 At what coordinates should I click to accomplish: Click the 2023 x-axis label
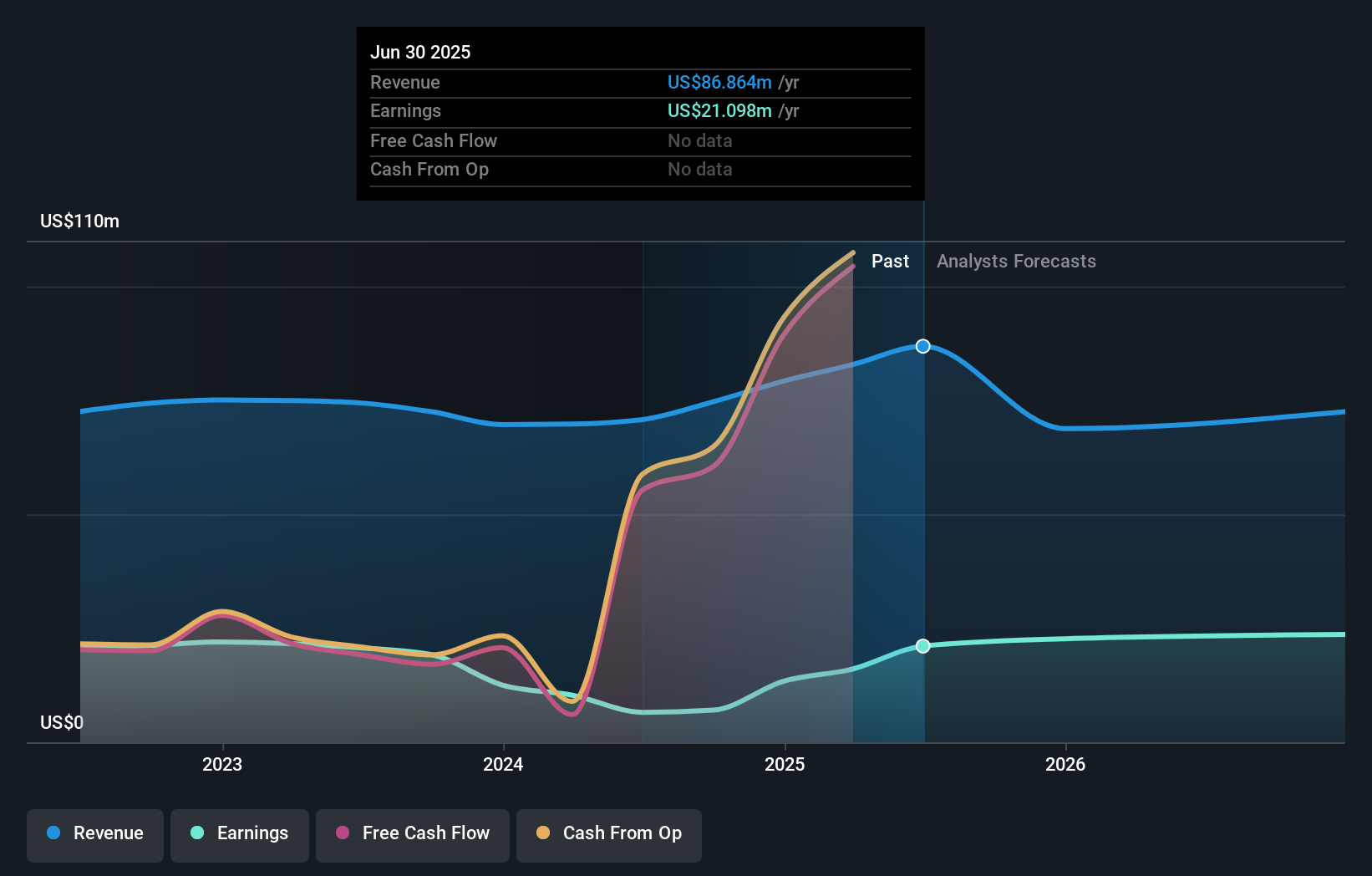(222, 764)
